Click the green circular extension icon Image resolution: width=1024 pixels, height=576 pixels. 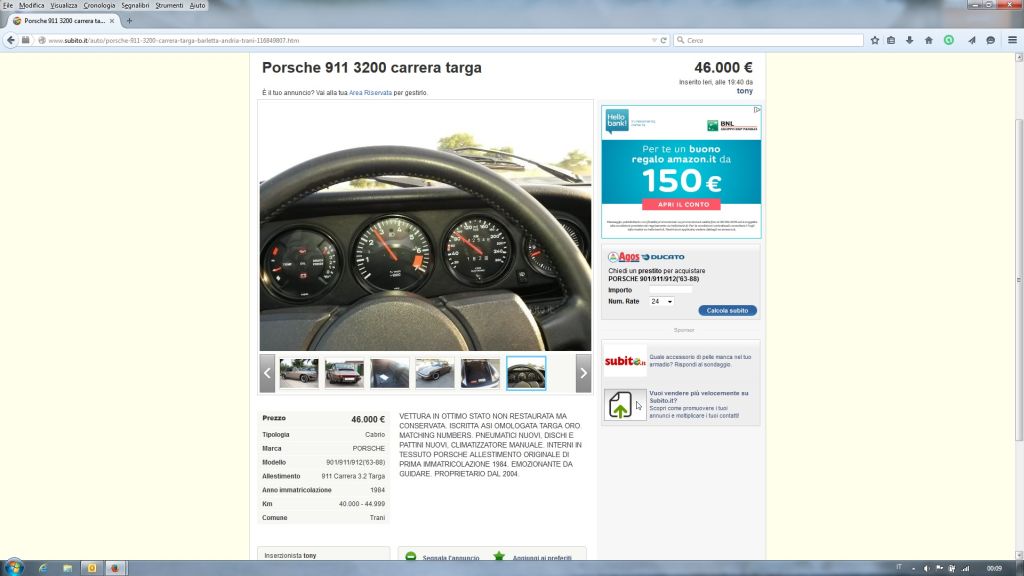(949, 40)
